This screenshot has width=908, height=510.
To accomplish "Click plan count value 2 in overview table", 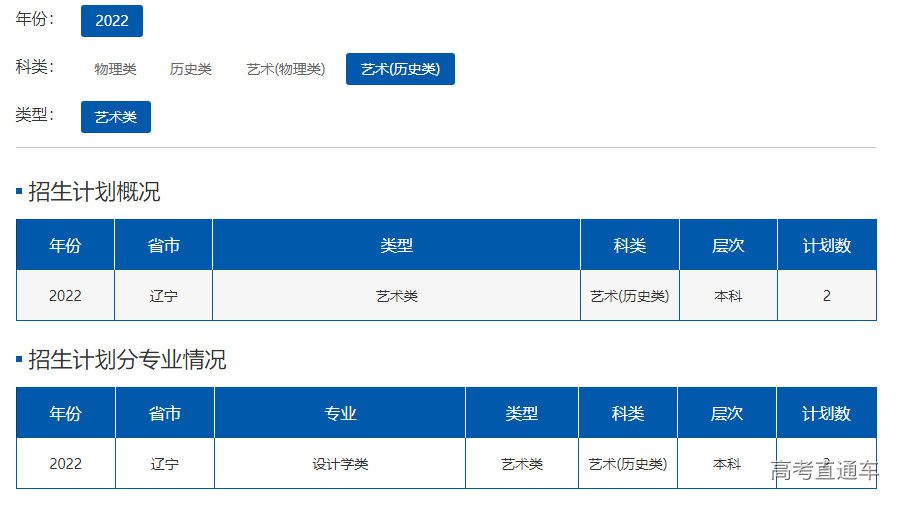I will (827, 296).
